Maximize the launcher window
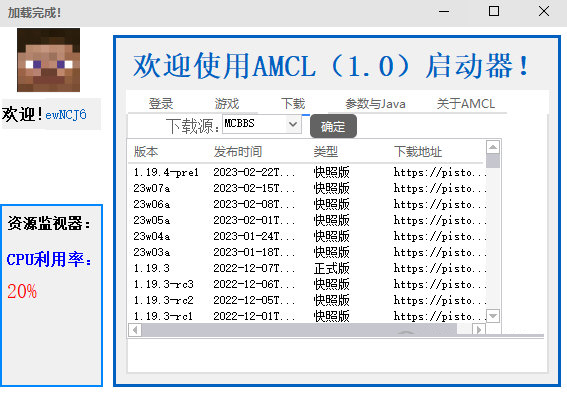 (494, 11)
